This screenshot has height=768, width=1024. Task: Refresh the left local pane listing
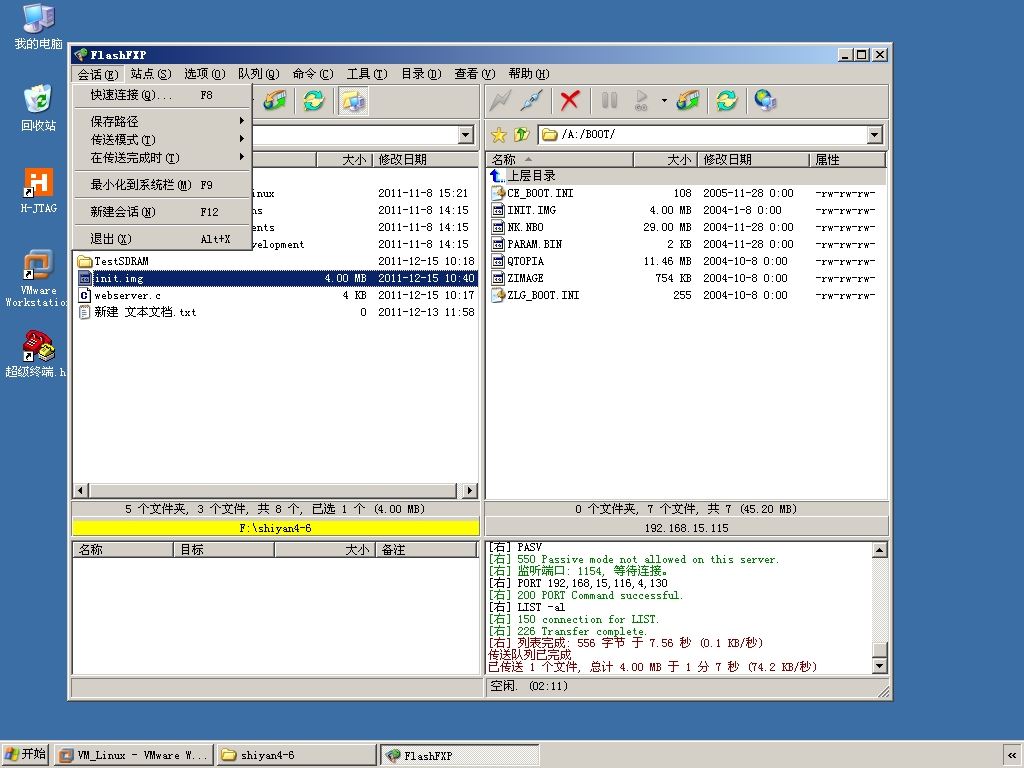313,101
